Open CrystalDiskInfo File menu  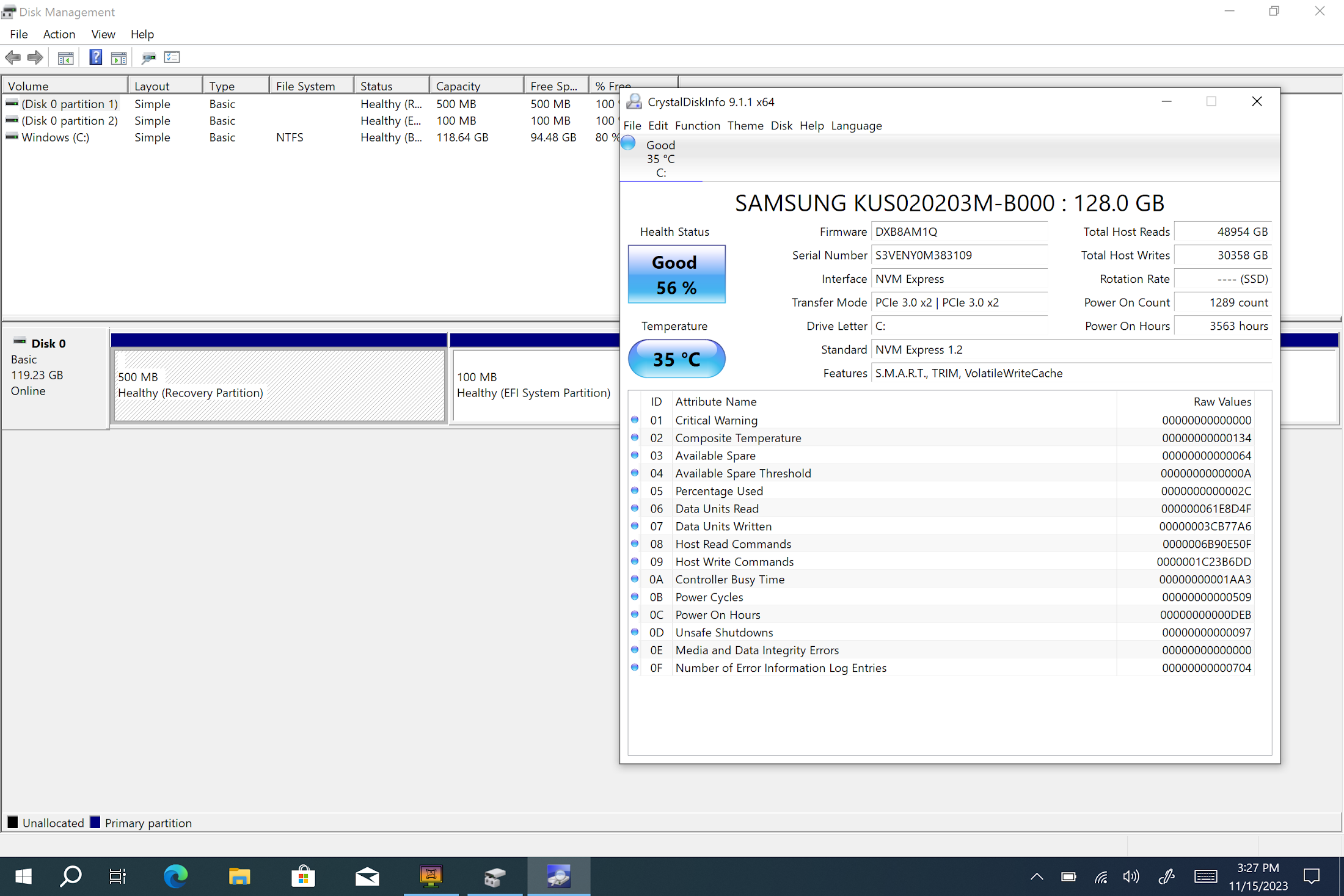click(632, 125)
